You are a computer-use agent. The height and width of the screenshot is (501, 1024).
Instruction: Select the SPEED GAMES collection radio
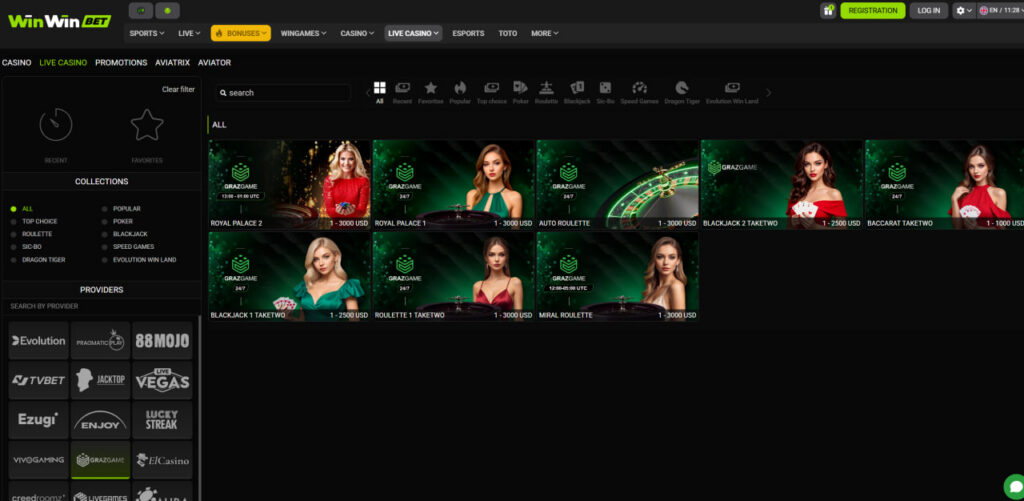point(104,247)
